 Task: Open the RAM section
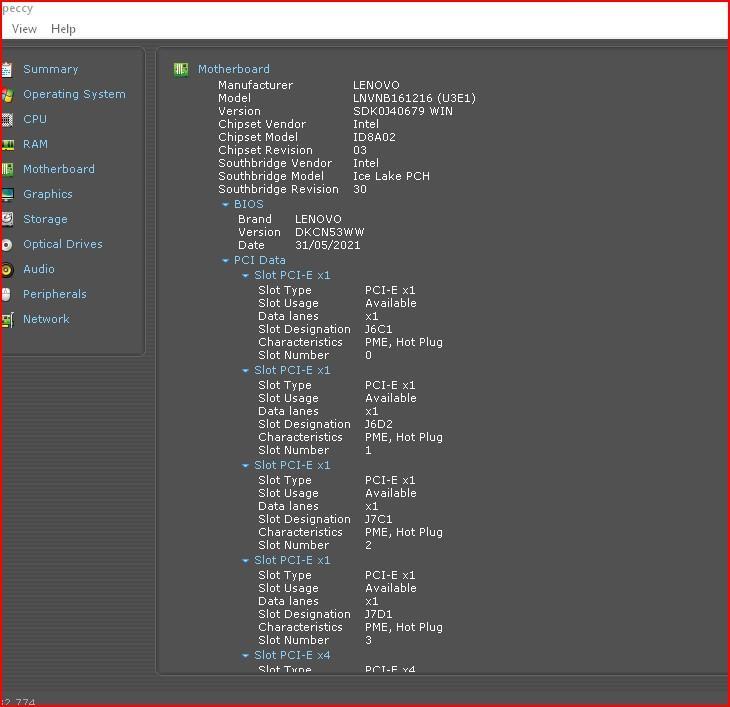(x=35, y=144)
